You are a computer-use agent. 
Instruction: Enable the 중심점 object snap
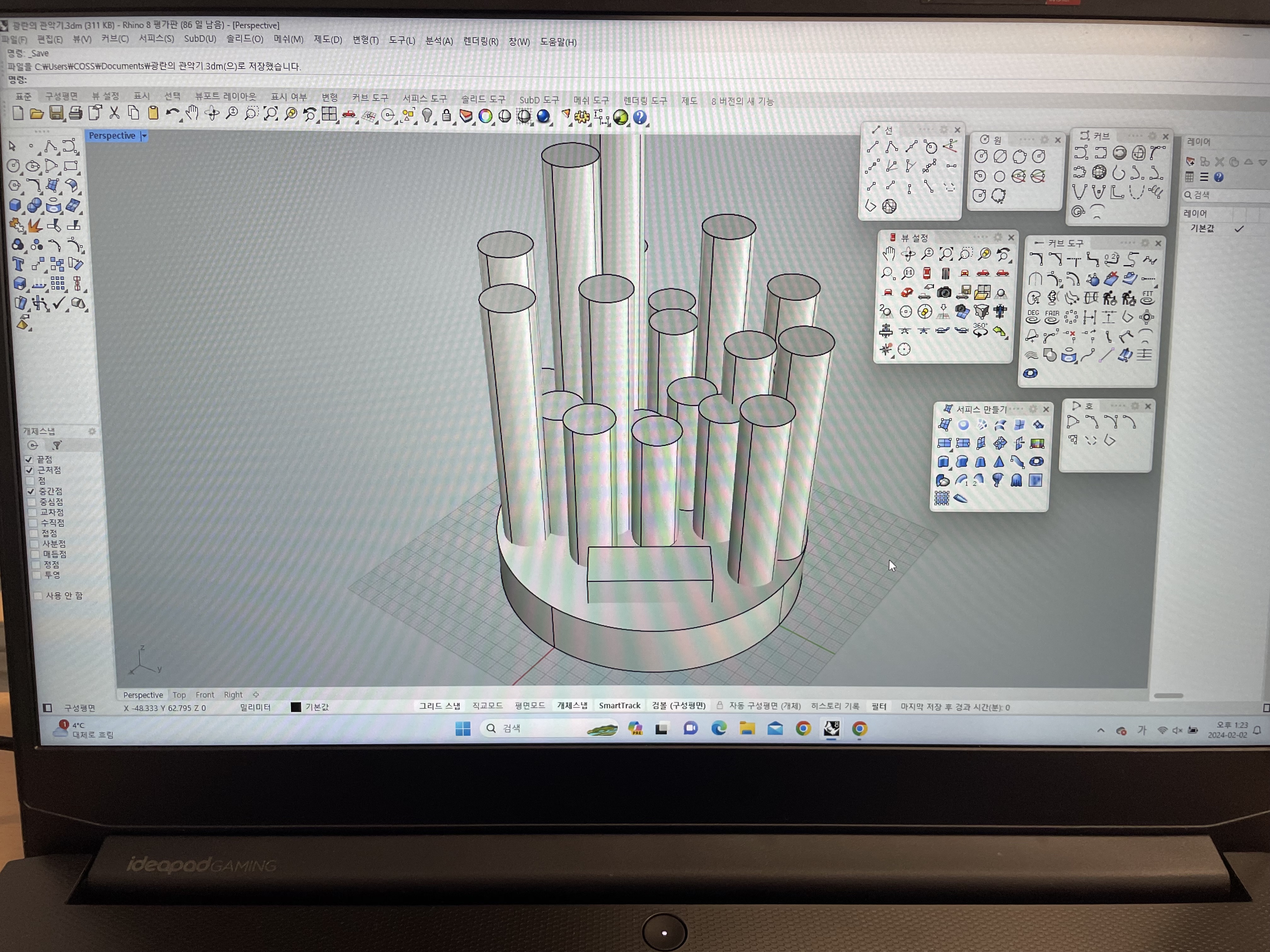click(x=31, y=501)
